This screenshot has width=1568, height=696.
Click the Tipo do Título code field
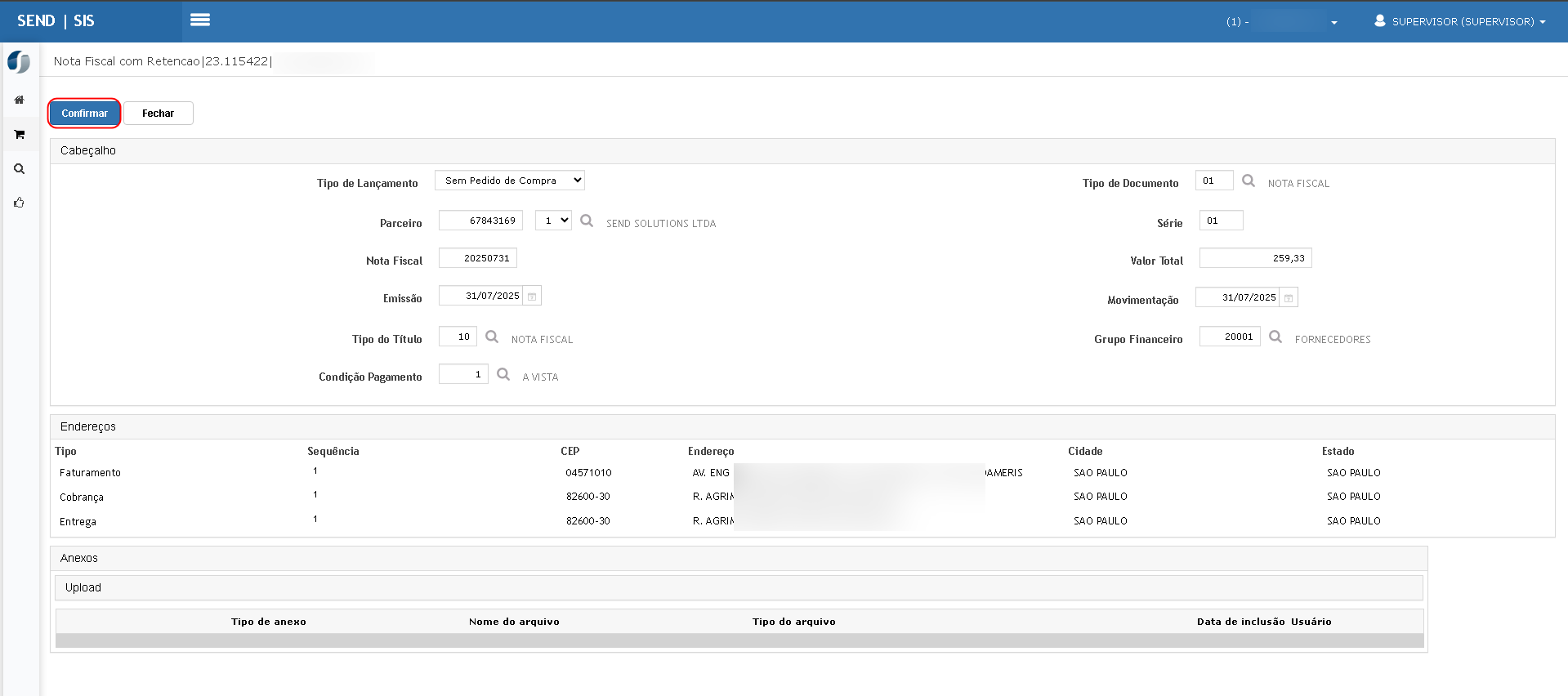458,337
